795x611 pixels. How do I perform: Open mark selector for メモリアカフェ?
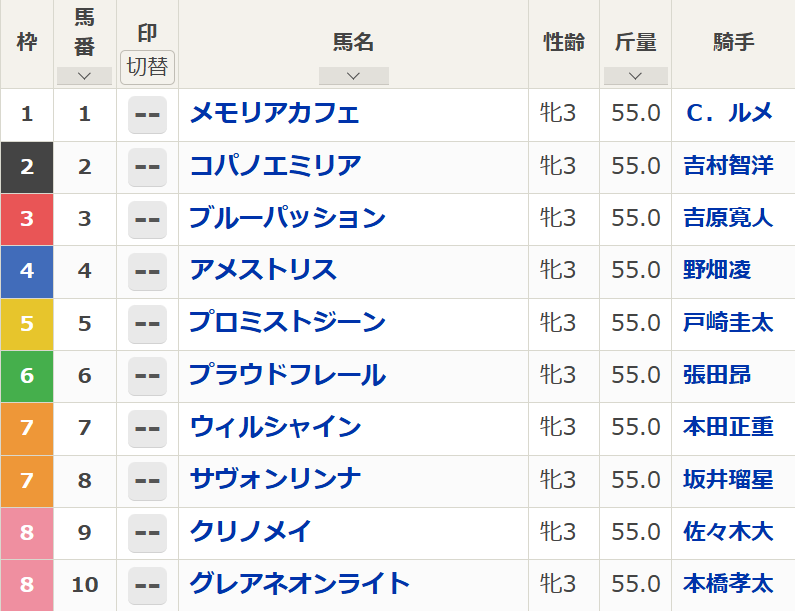(x=147, y=114)
